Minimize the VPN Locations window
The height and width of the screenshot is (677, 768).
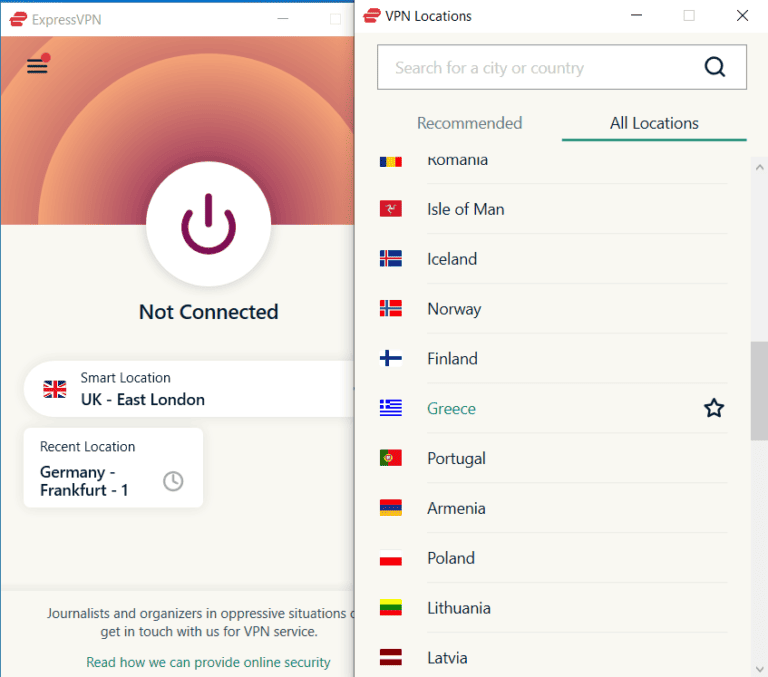(x=636, y=16)
